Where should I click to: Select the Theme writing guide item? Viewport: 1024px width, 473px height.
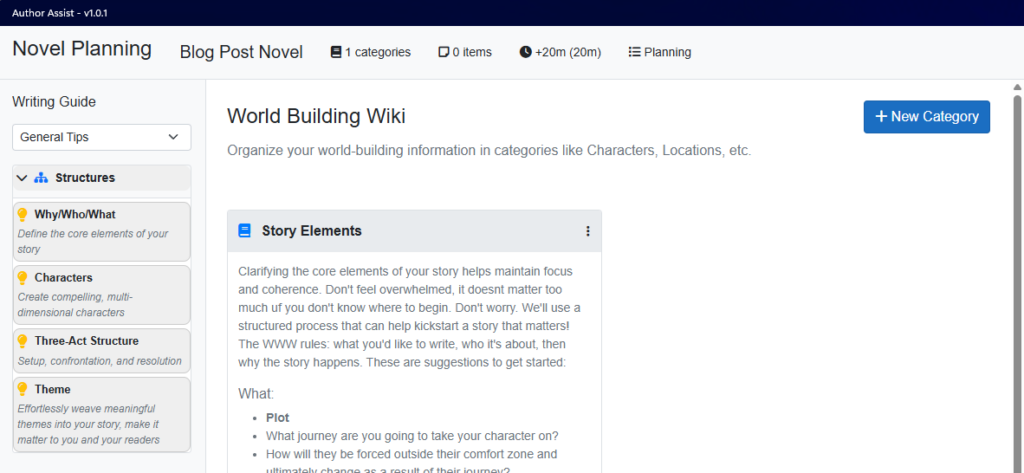click(101, 413)
